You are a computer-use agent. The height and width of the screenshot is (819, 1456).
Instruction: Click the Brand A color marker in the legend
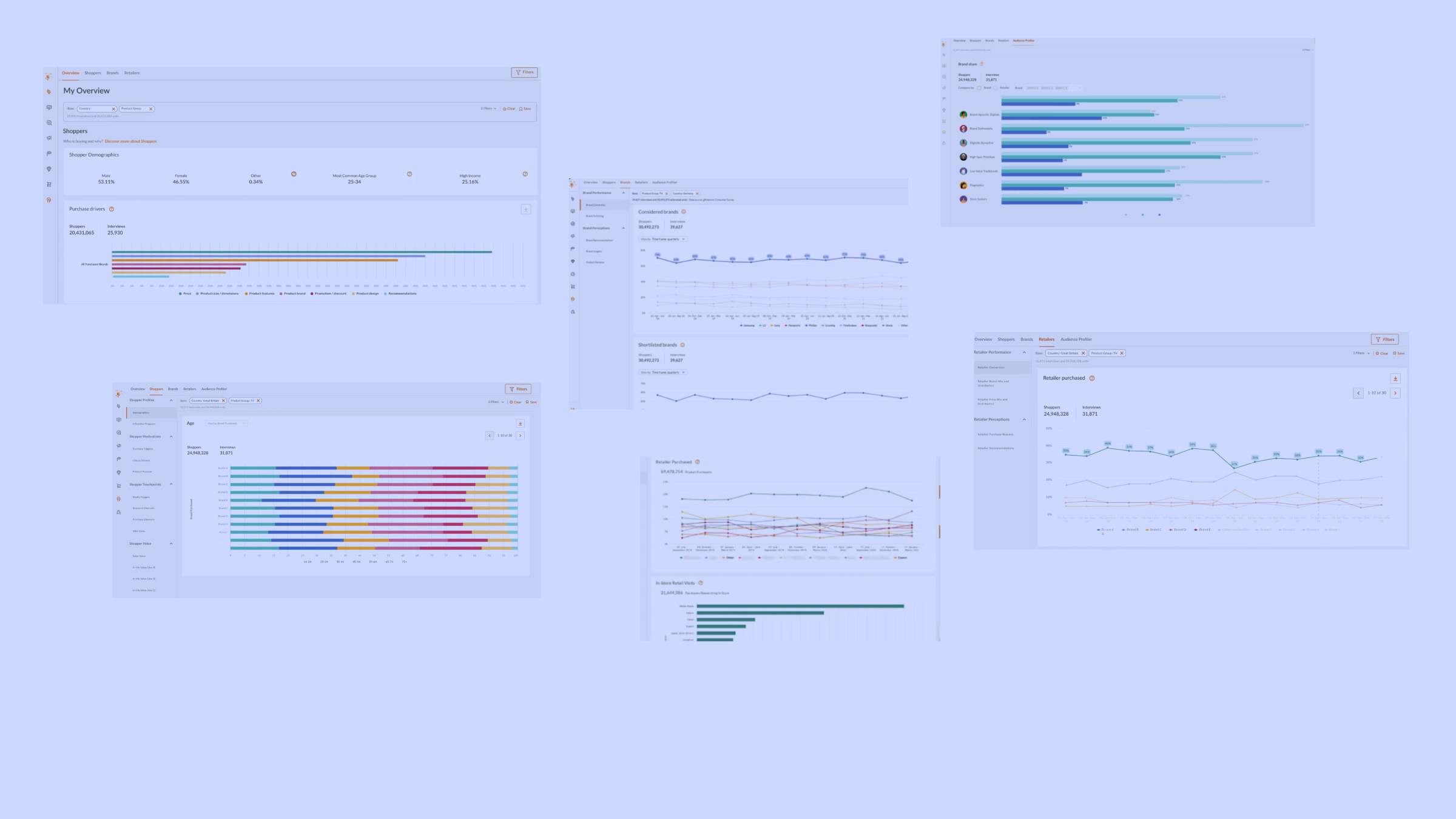click(x=1099, y=530)
